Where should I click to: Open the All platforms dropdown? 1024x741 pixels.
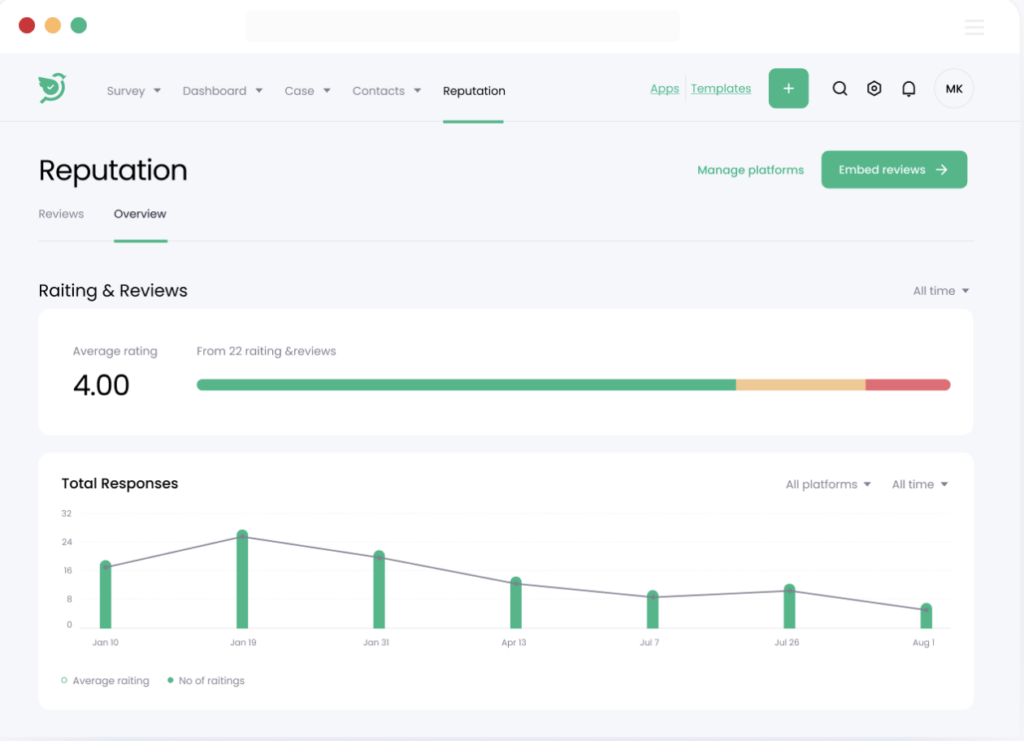(x=827, y=484)
